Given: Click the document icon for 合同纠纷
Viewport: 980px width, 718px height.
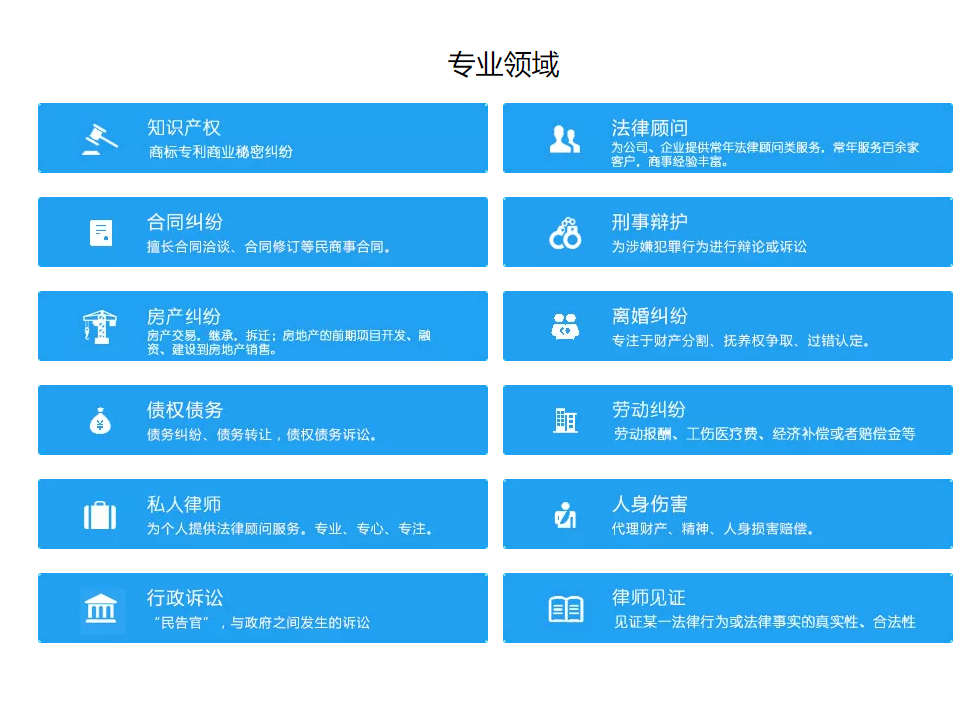Looking at the screenshot, I should tap(101, 232).
